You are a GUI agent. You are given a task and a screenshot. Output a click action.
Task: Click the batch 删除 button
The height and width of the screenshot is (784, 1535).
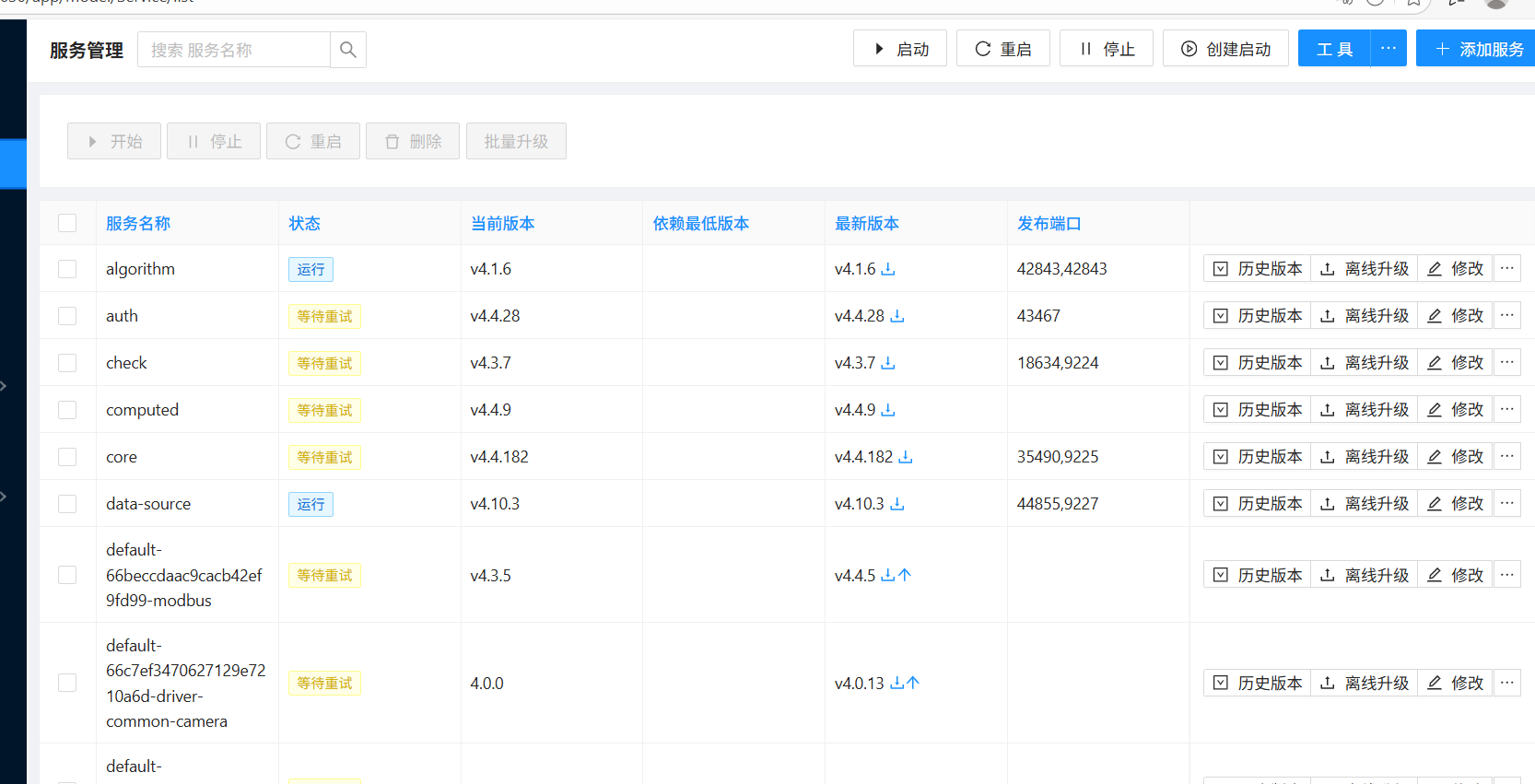click(x=413, y=141)
